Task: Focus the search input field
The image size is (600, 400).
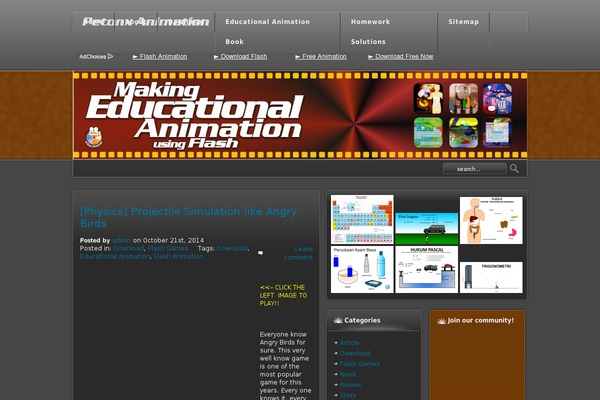Action: point(474,169)
